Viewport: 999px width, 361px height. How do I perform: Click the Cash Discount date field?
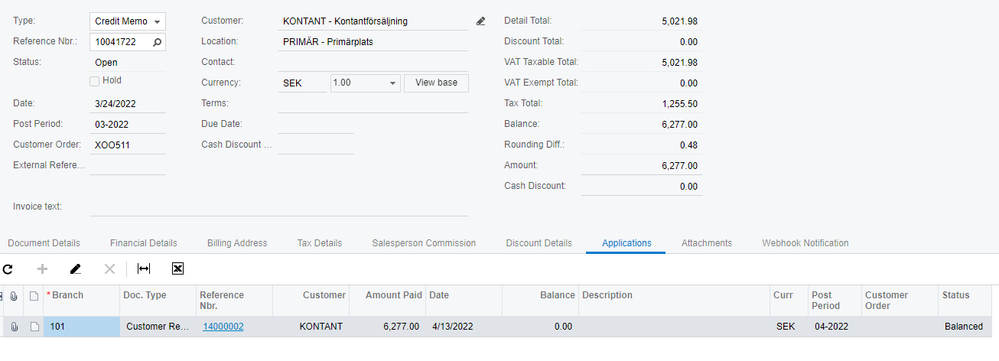click(x=315, y=145)
